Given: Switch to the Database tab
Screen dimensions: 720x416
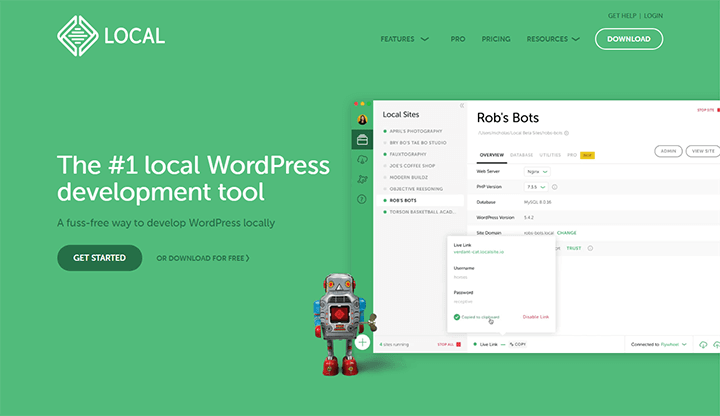Looking at the screenshot, I should (x=521, y=156).
